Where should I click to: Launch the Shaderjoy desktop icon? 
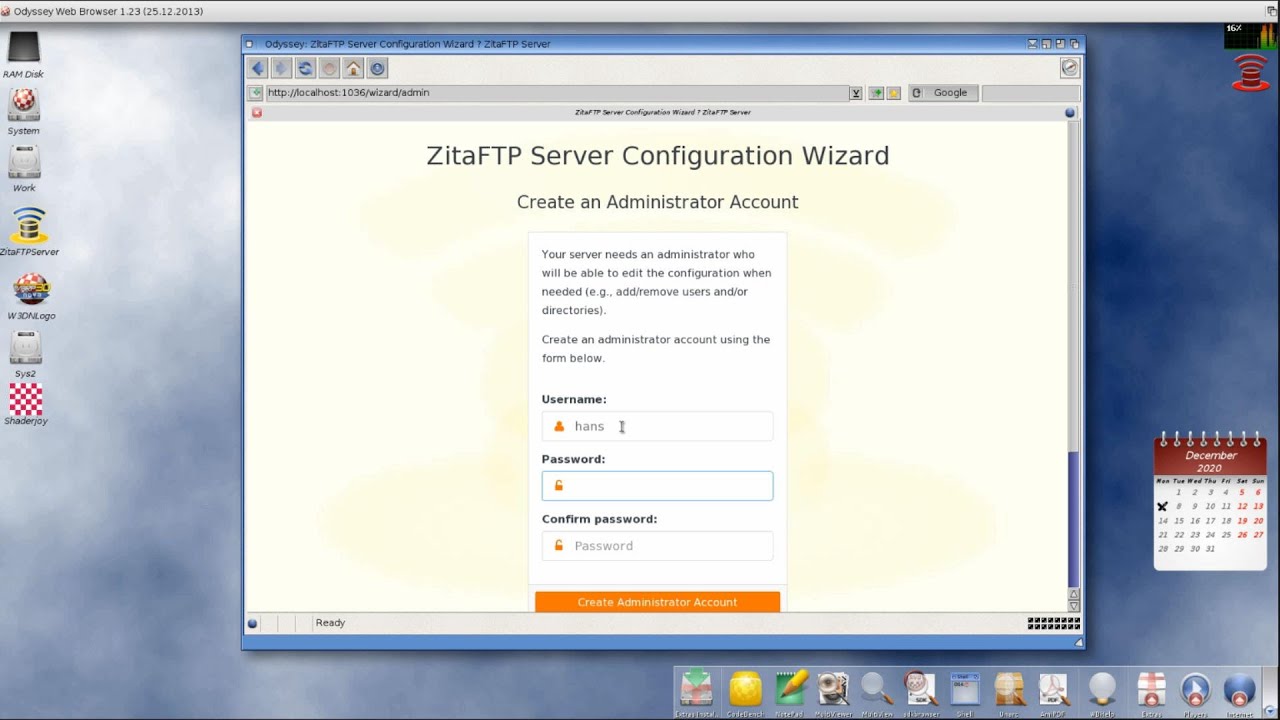point(26,405)
